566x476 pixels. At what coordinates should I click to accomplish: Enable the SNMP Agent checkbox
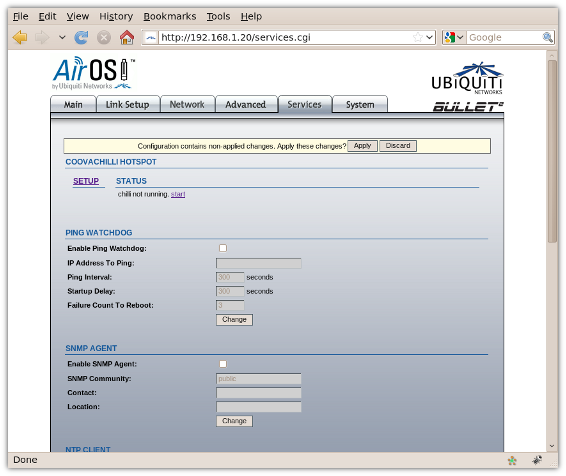[223, 364]
